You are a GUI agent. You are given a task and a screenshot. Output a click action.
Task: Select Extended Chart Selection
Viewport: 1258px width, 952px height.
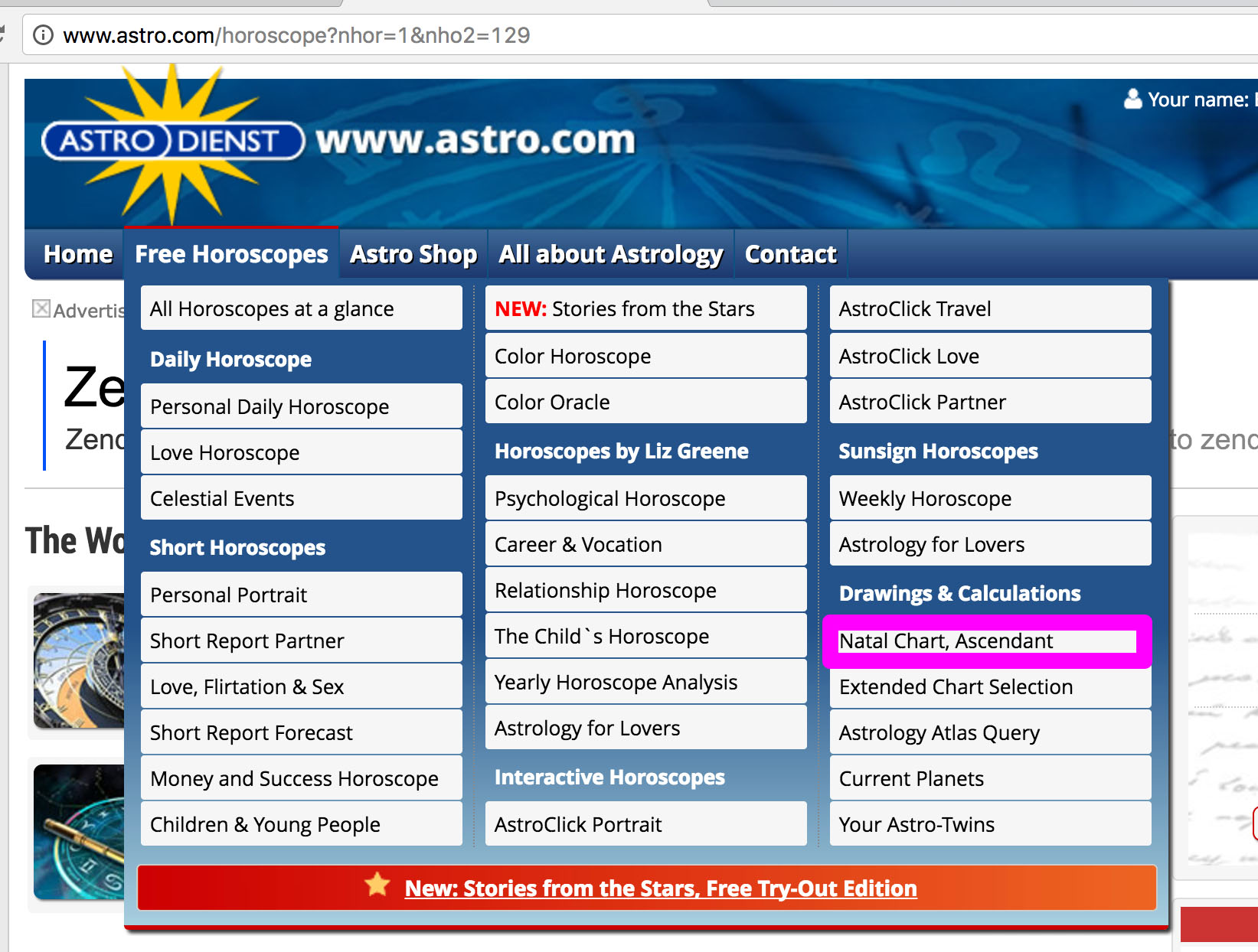coord(991,686)
